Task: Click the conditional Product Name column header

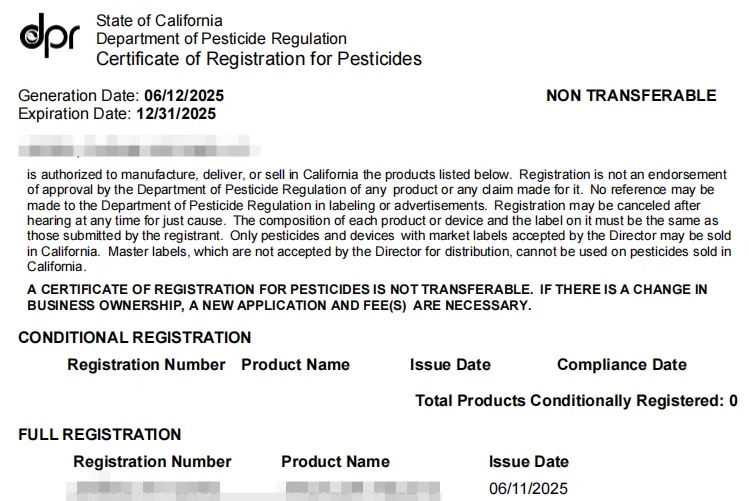Action: 295,365
